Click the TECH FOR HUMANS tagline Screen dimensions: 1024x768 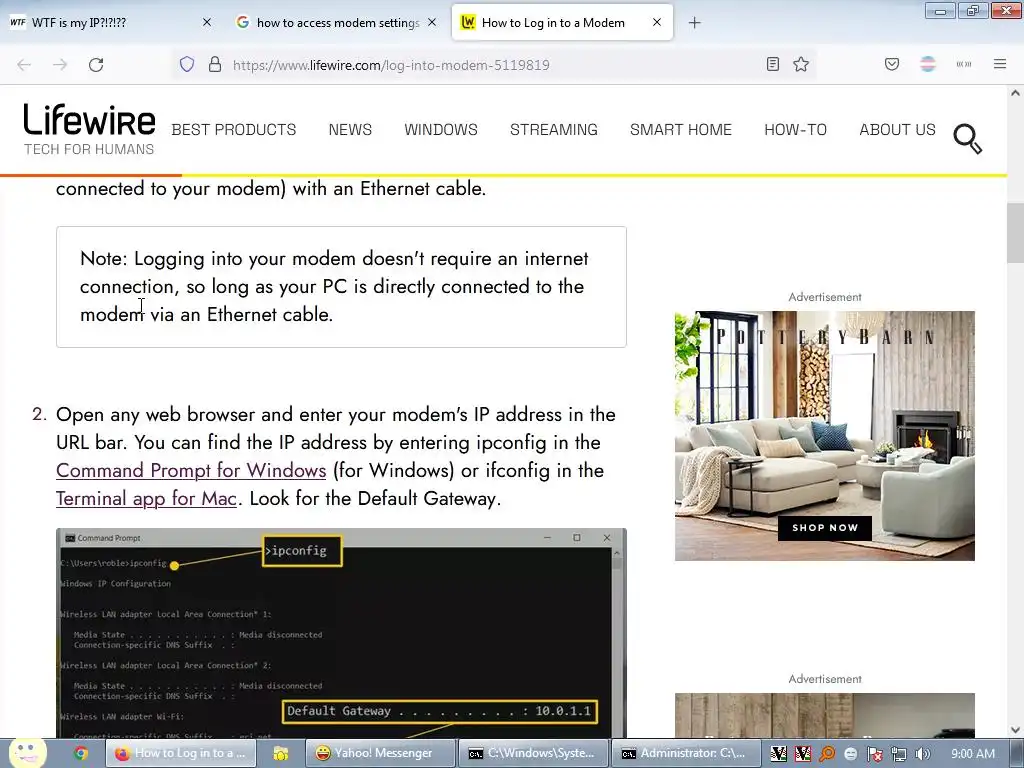click(89, 150)
